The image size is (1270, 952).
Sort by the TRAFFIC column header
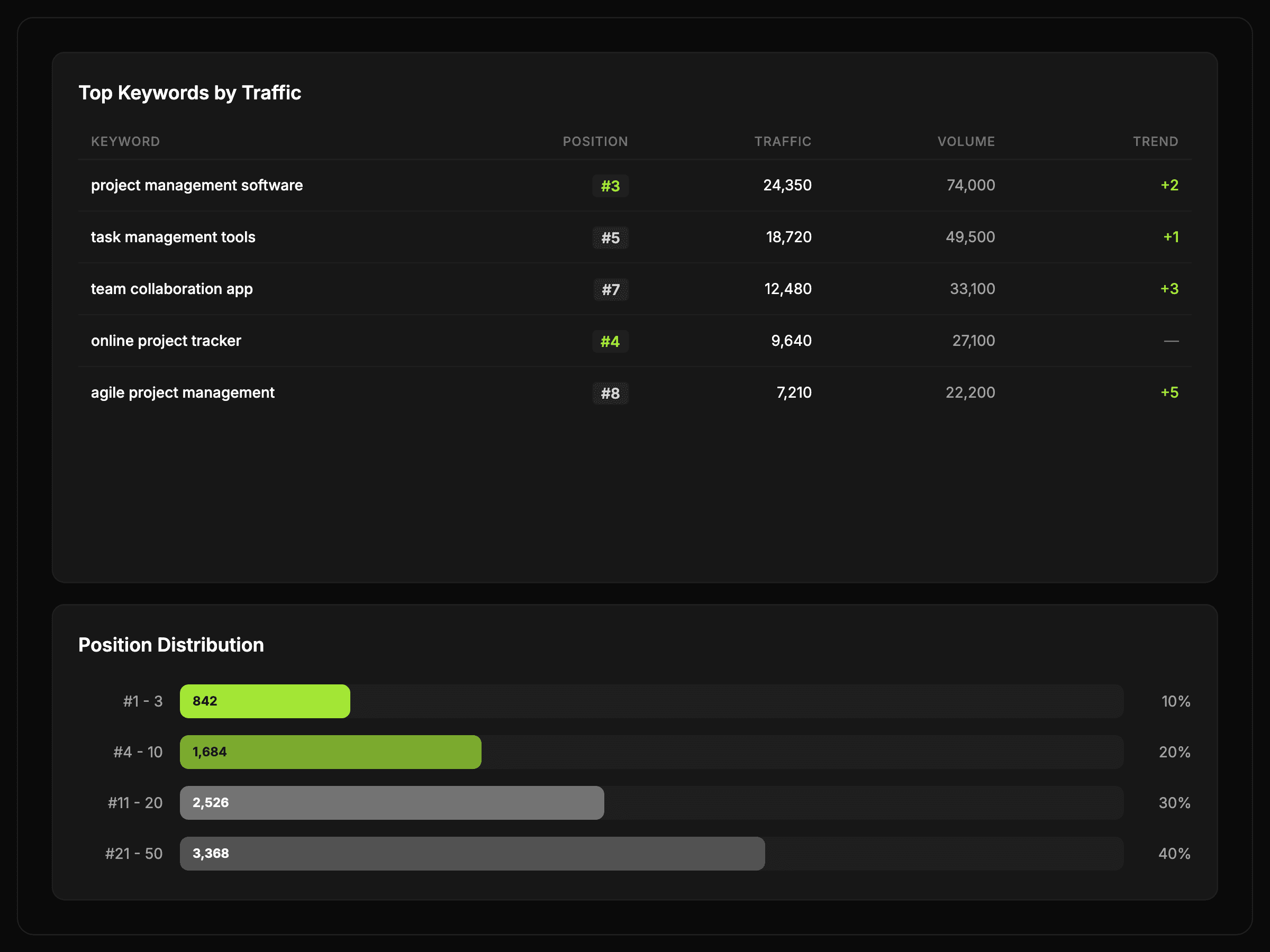point(782,141)
